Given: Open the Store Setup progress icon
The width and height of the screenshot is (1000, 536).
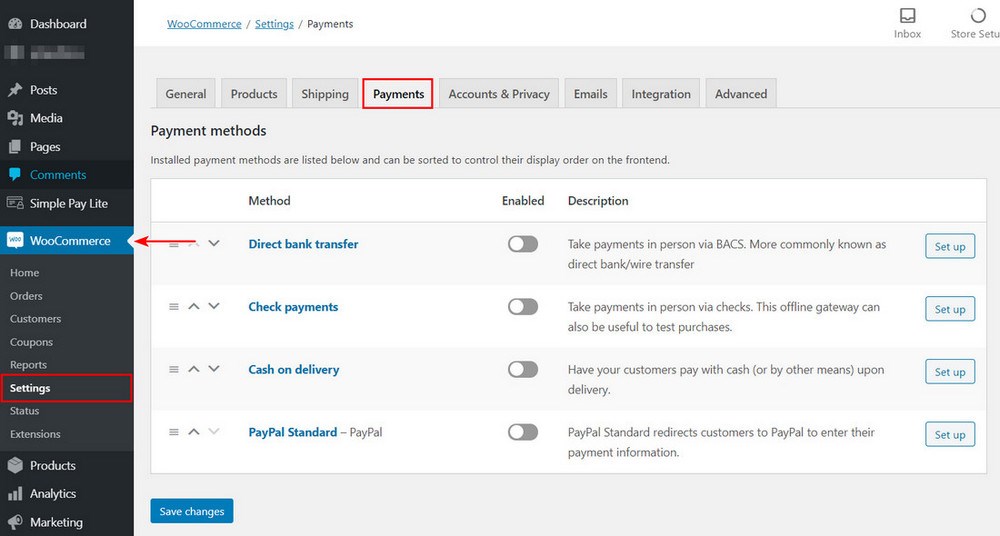Looking at the screenshot, I should (978, 15).
